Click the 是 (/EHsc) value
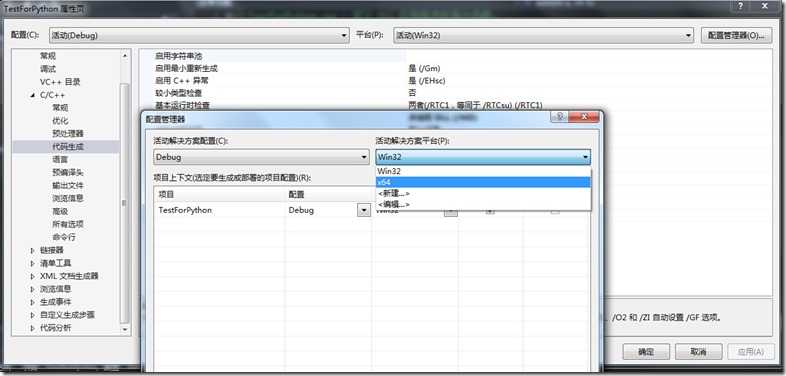This screenshot has width=786, height=376. pos(427,81)
